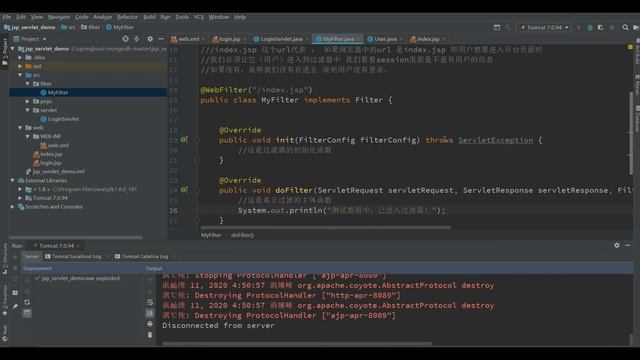
Task: Switch to the User.java editor tab
Action: (385, 39)
